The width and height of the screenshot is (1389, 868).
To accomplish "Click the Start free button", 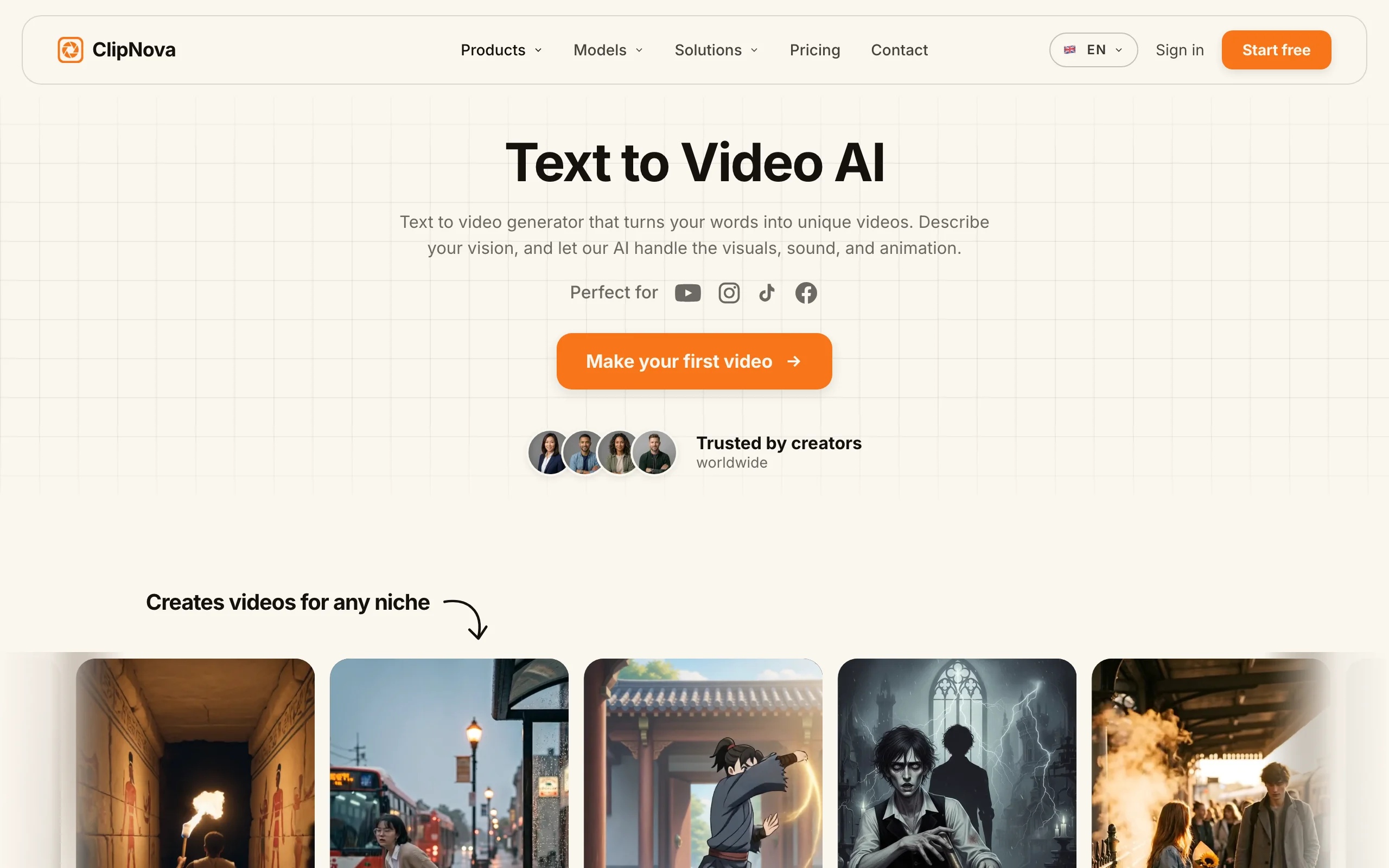I will point(1276,50).
